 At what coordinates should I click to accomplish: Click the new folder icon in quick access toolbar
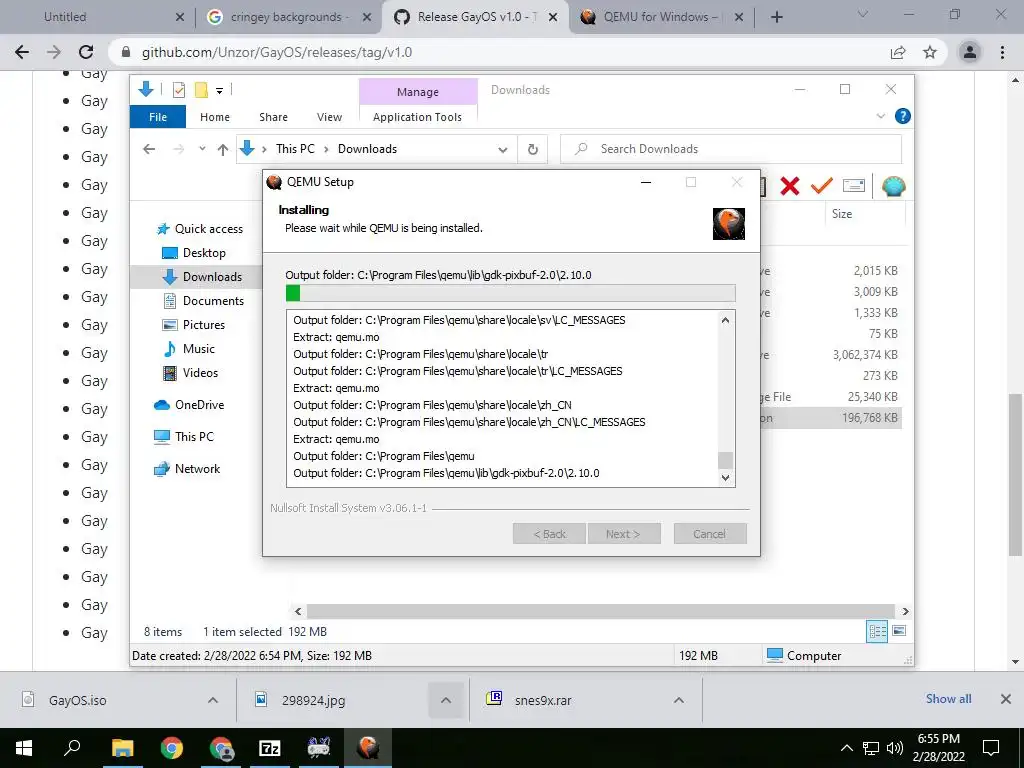[201, 90]
